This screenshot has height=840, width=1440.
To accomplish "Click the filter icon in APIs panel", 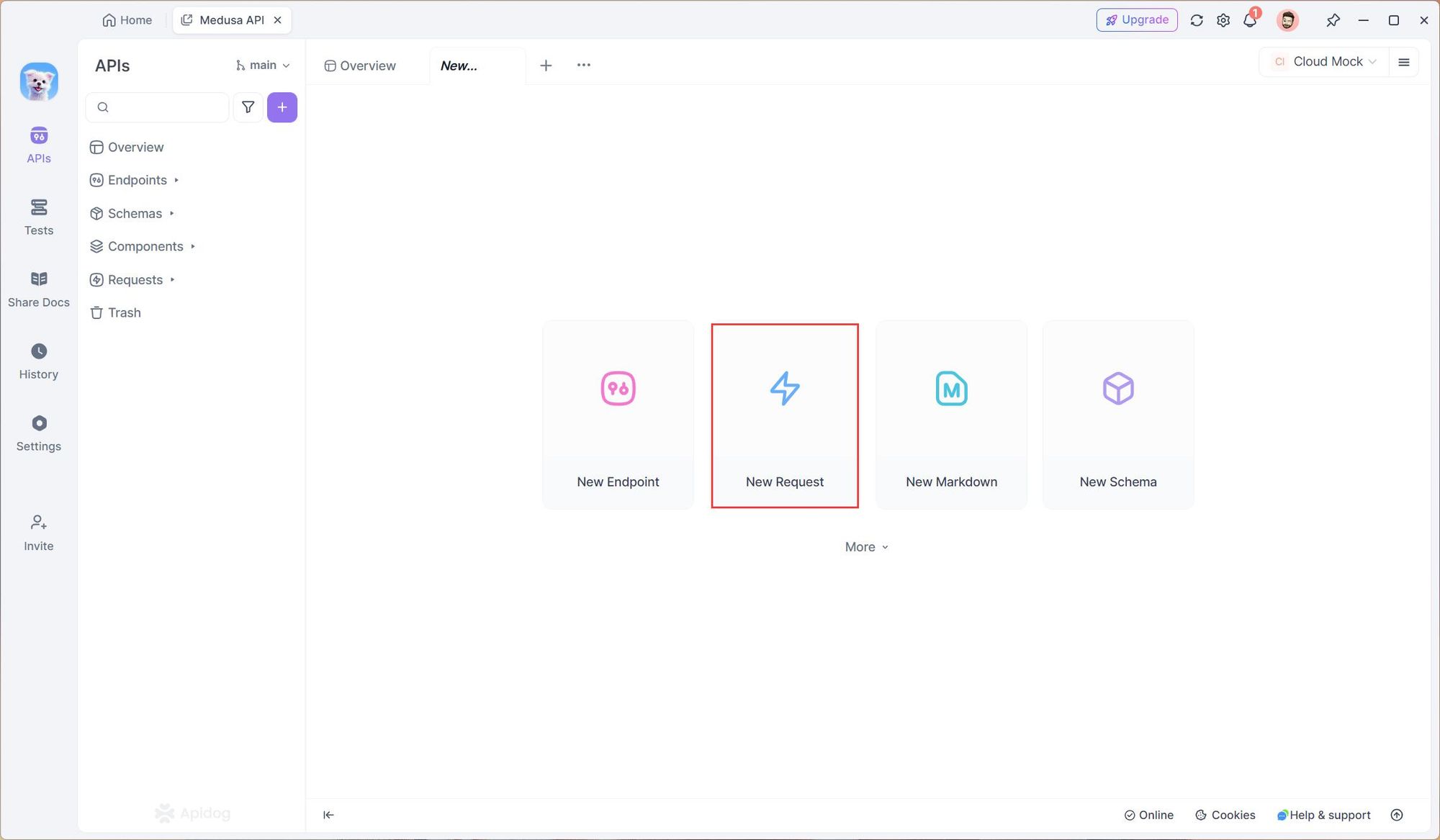I will [248, 107].
